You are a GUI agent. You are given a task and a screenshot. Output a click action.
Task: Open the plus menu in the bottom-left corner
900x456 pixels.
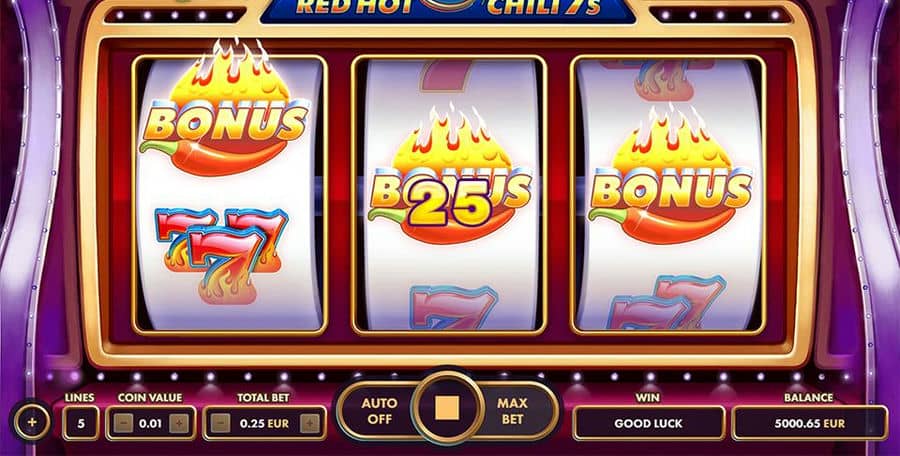(32, 422)
